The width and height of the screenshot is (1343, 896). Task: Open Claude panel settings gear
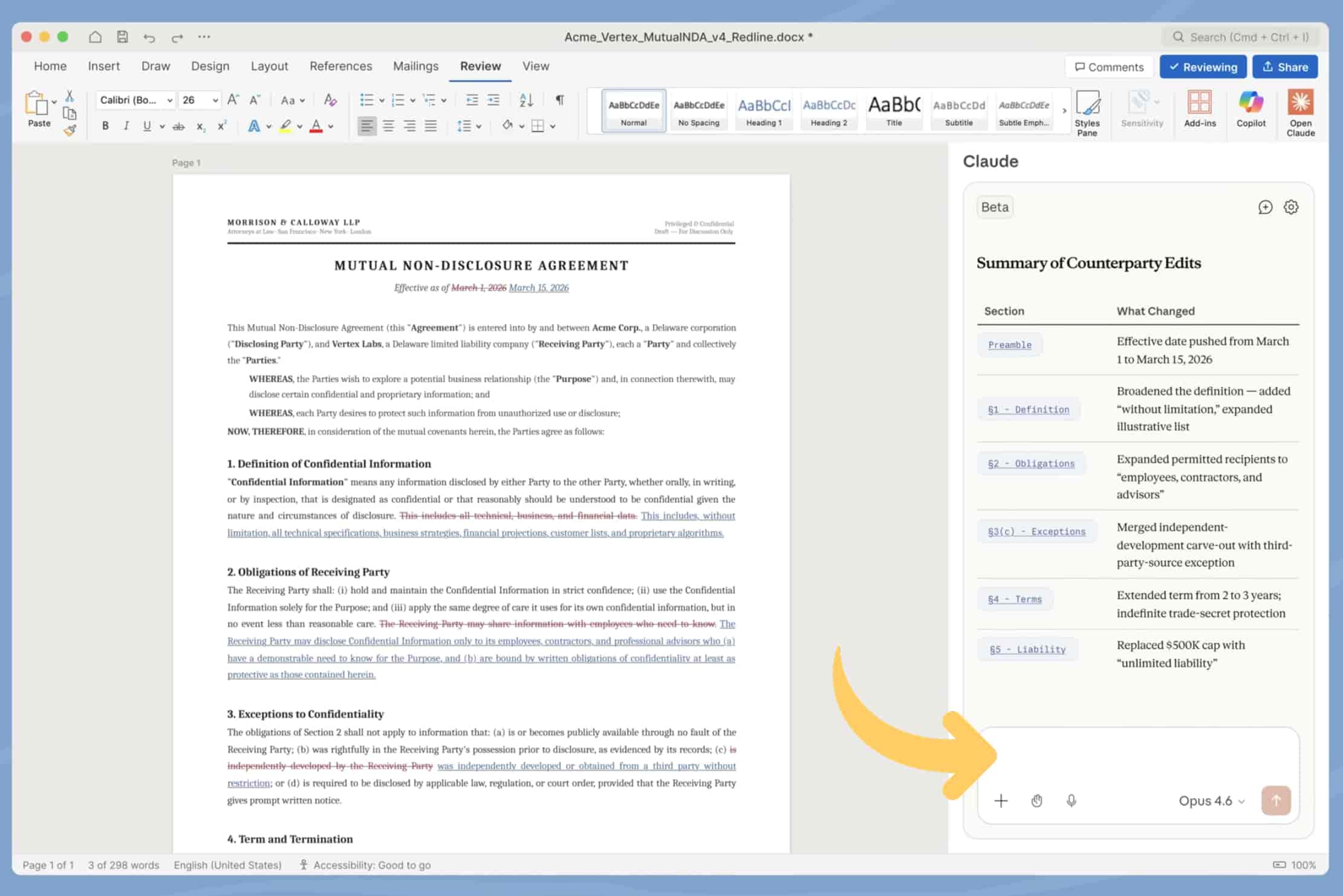[x=1291, y=207]
